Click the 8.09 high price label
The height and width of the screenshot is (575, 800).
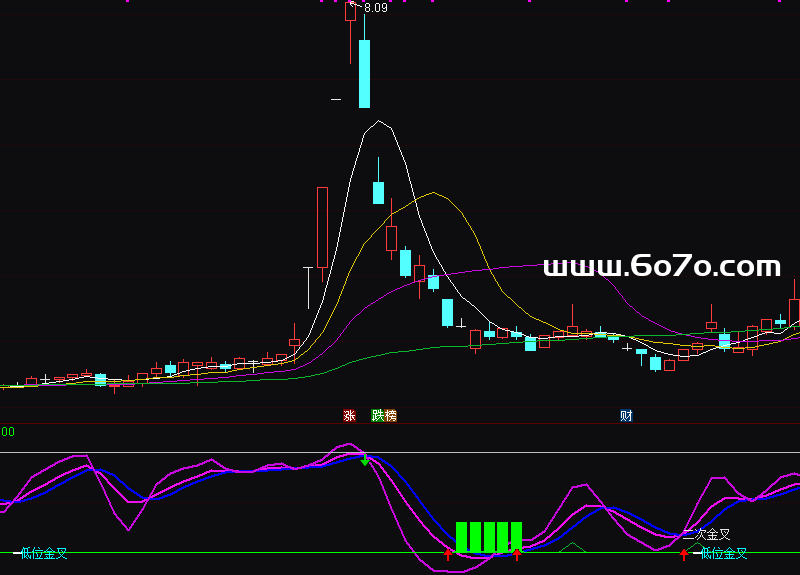376,8
